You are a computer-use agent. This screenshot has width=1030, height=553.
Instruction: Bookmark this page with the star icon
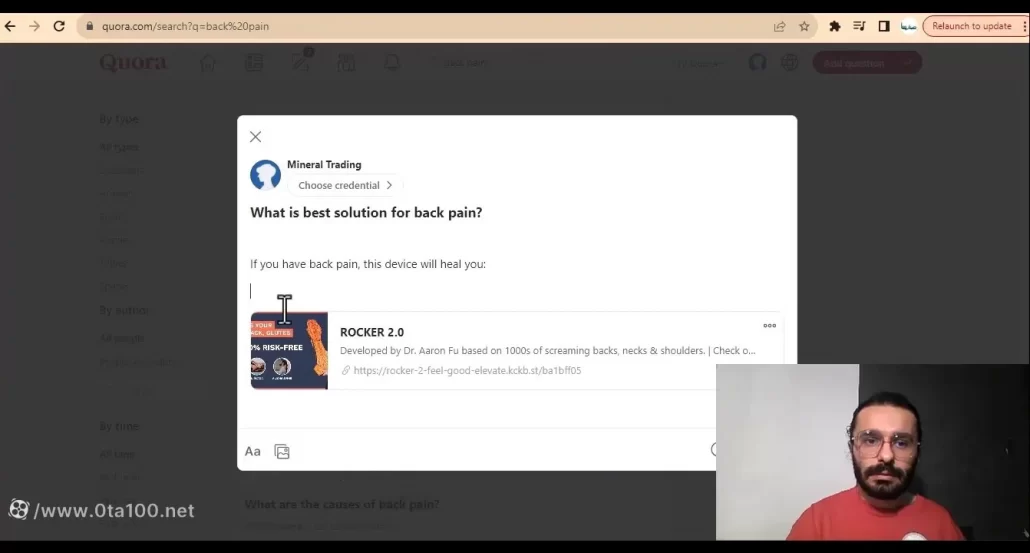[804, 27]
